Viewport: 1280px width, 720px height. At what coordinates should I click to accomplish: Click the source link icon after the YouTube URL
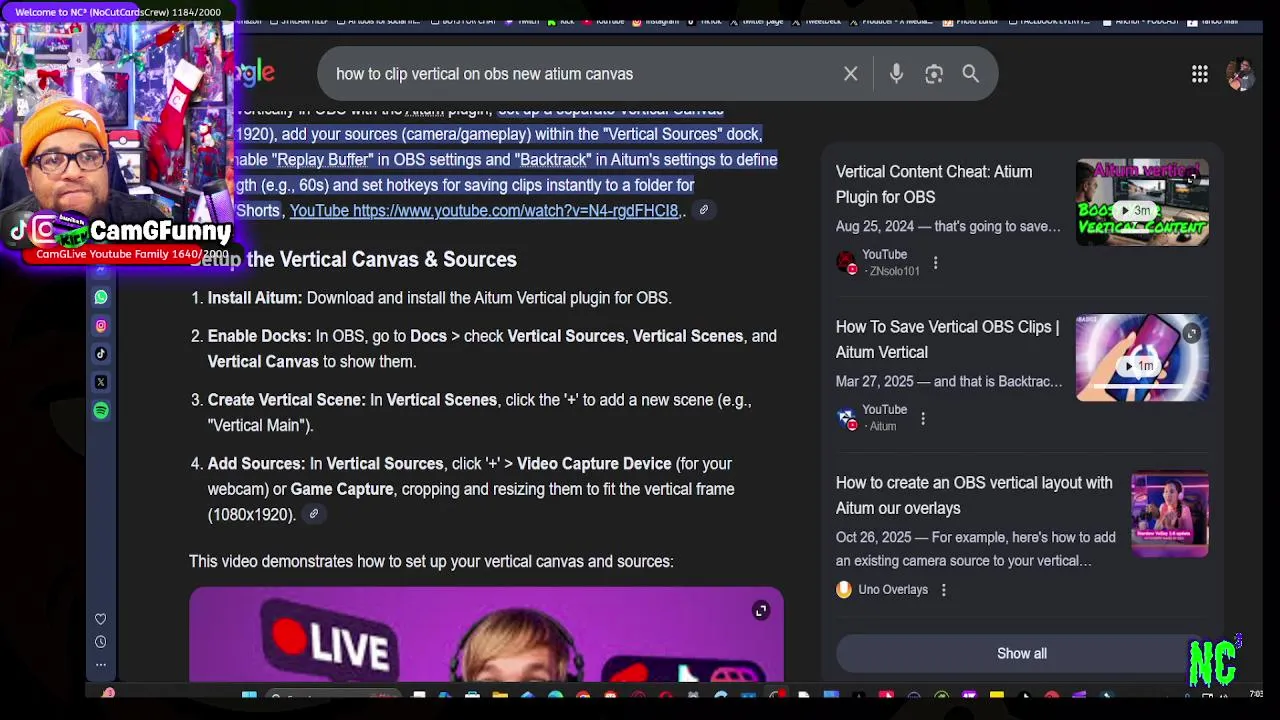tap(704, 210)
